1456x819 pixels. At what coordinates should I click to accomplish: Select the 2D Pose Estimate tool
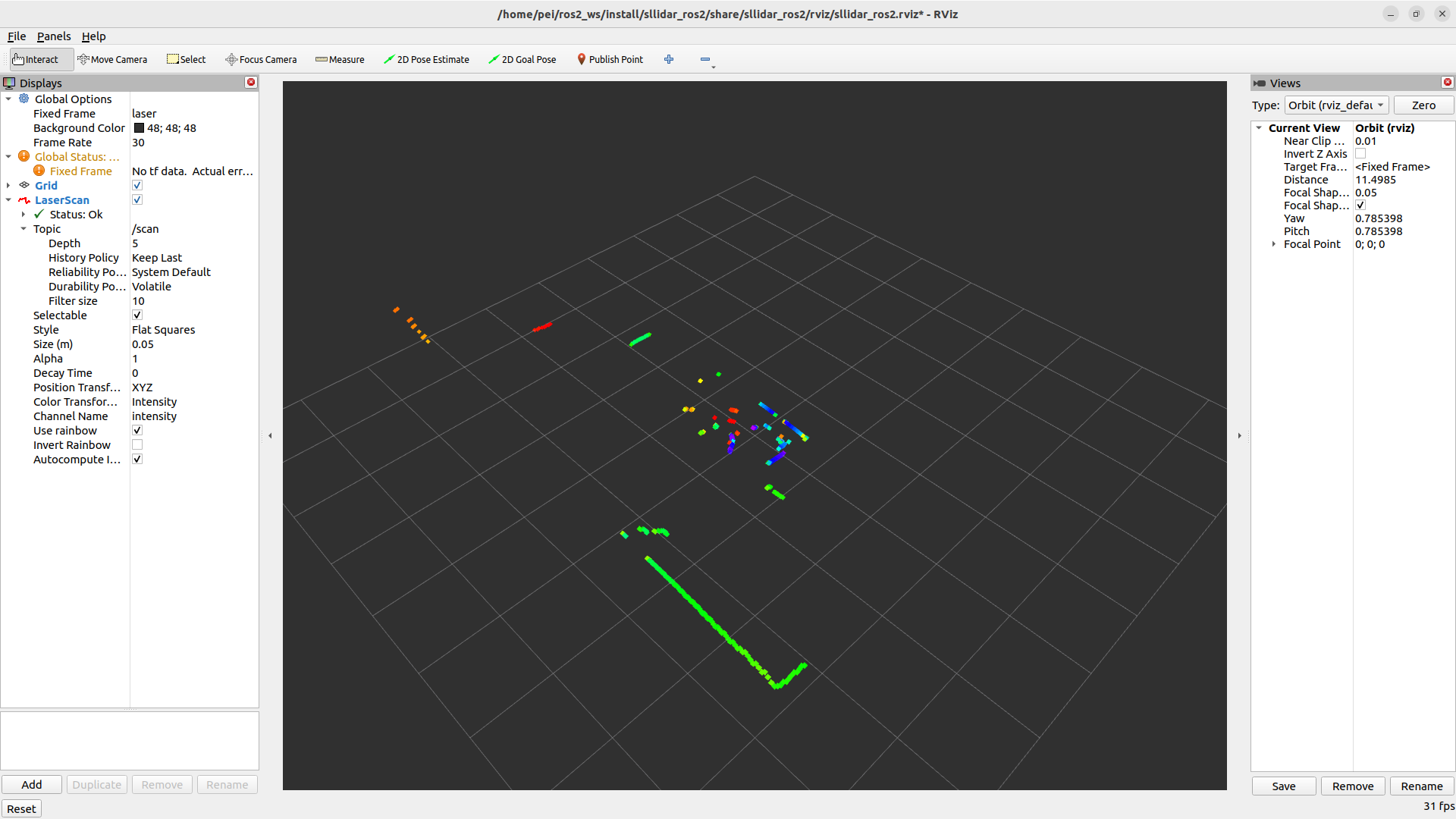click(x=426, y=59)
